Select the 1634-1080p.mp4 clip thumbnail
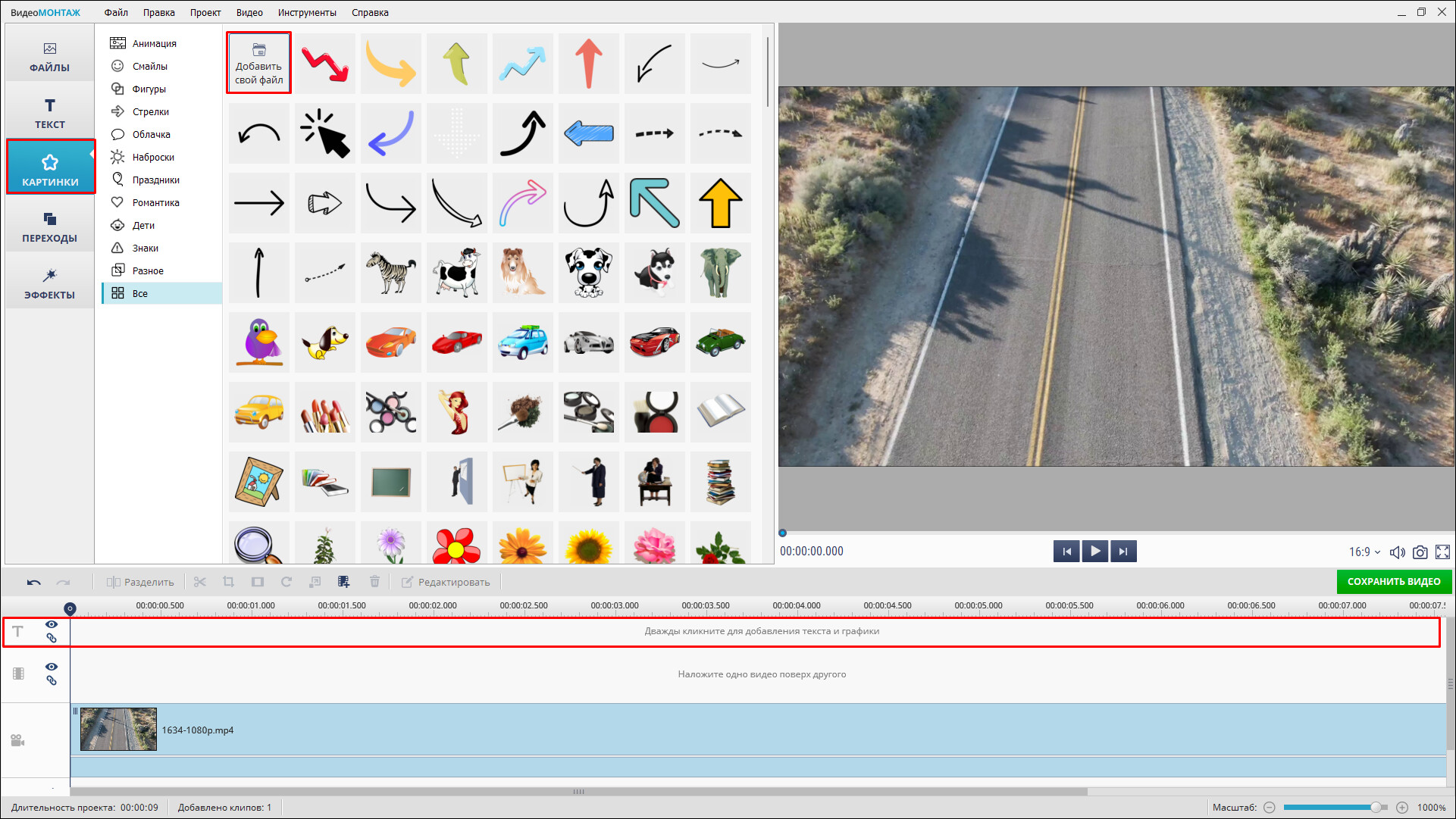This screenshot has height=819, width=1456. click(x=118, y=730)
